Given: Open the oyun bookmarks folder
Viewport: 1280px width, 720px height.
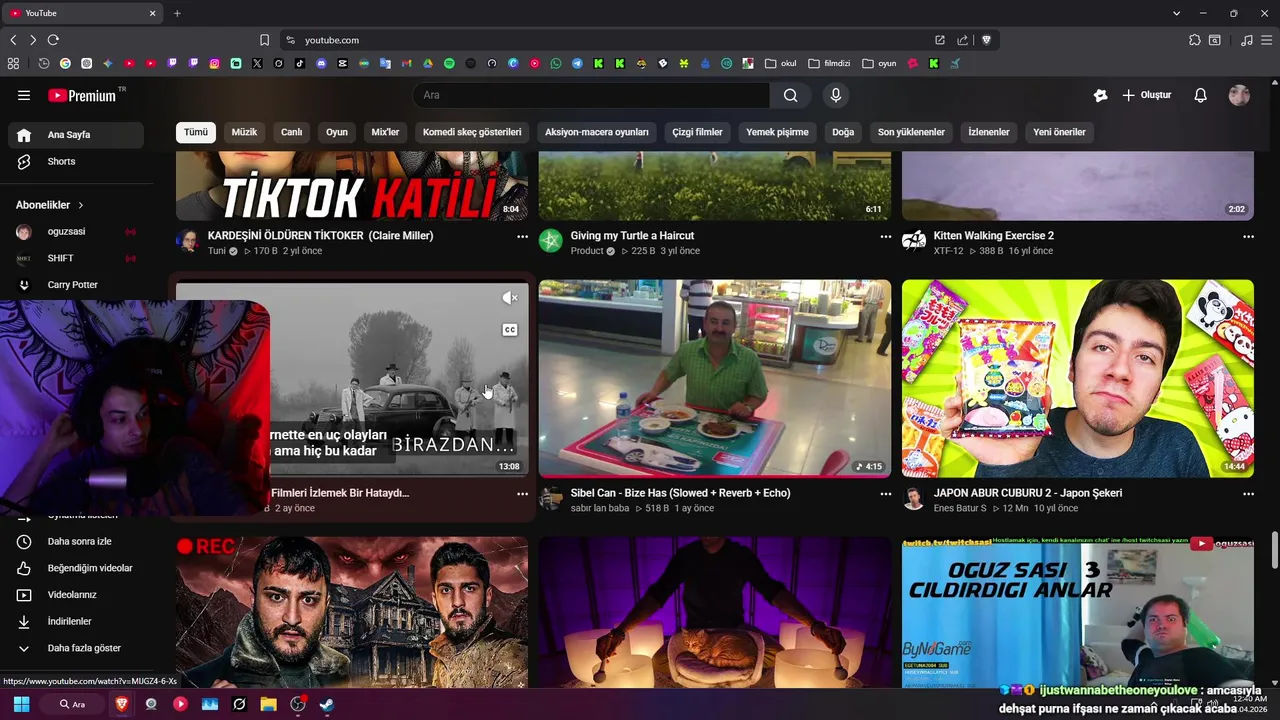Looking at the screenshot, I should click(880, 63).
